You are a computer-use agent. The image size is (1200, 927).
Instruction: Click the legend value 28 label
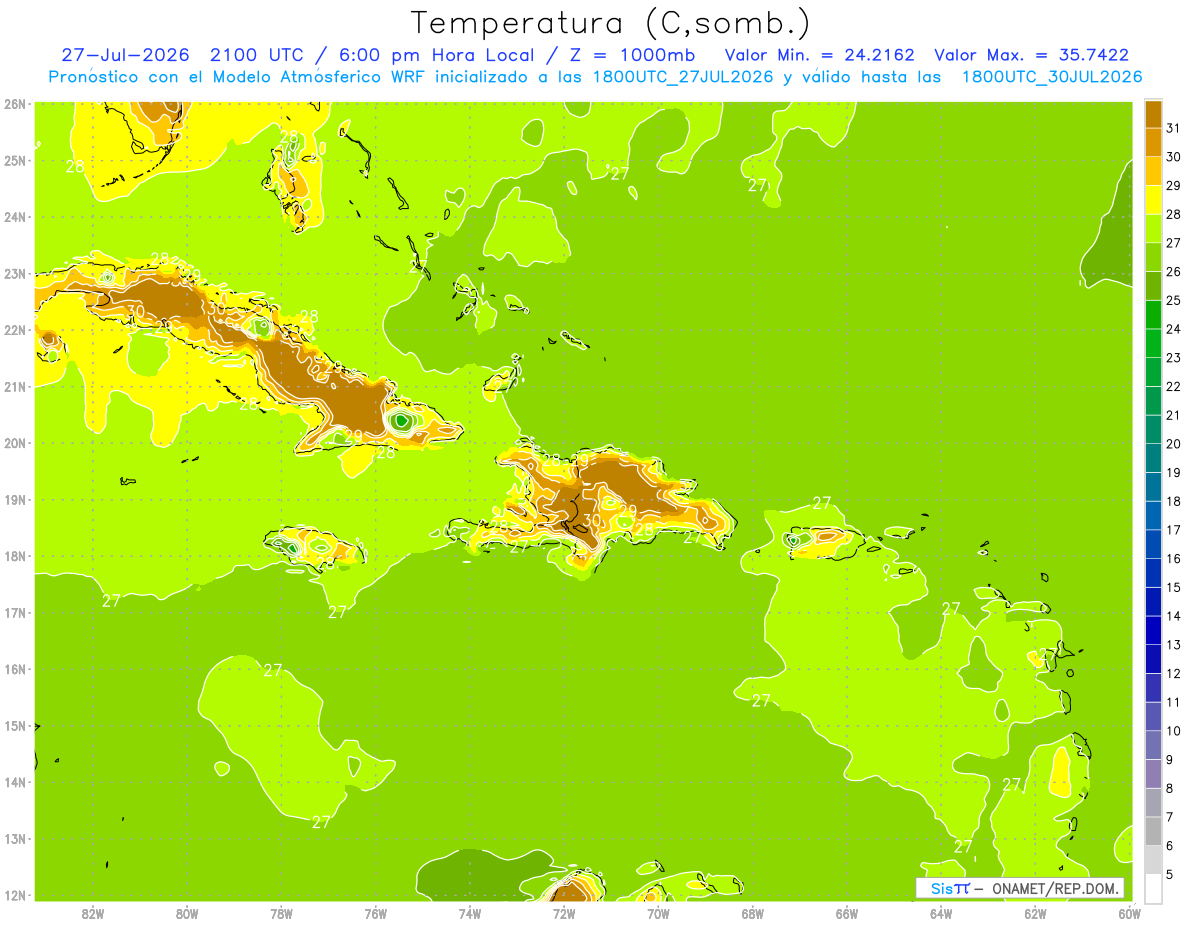click(1173, 214)
